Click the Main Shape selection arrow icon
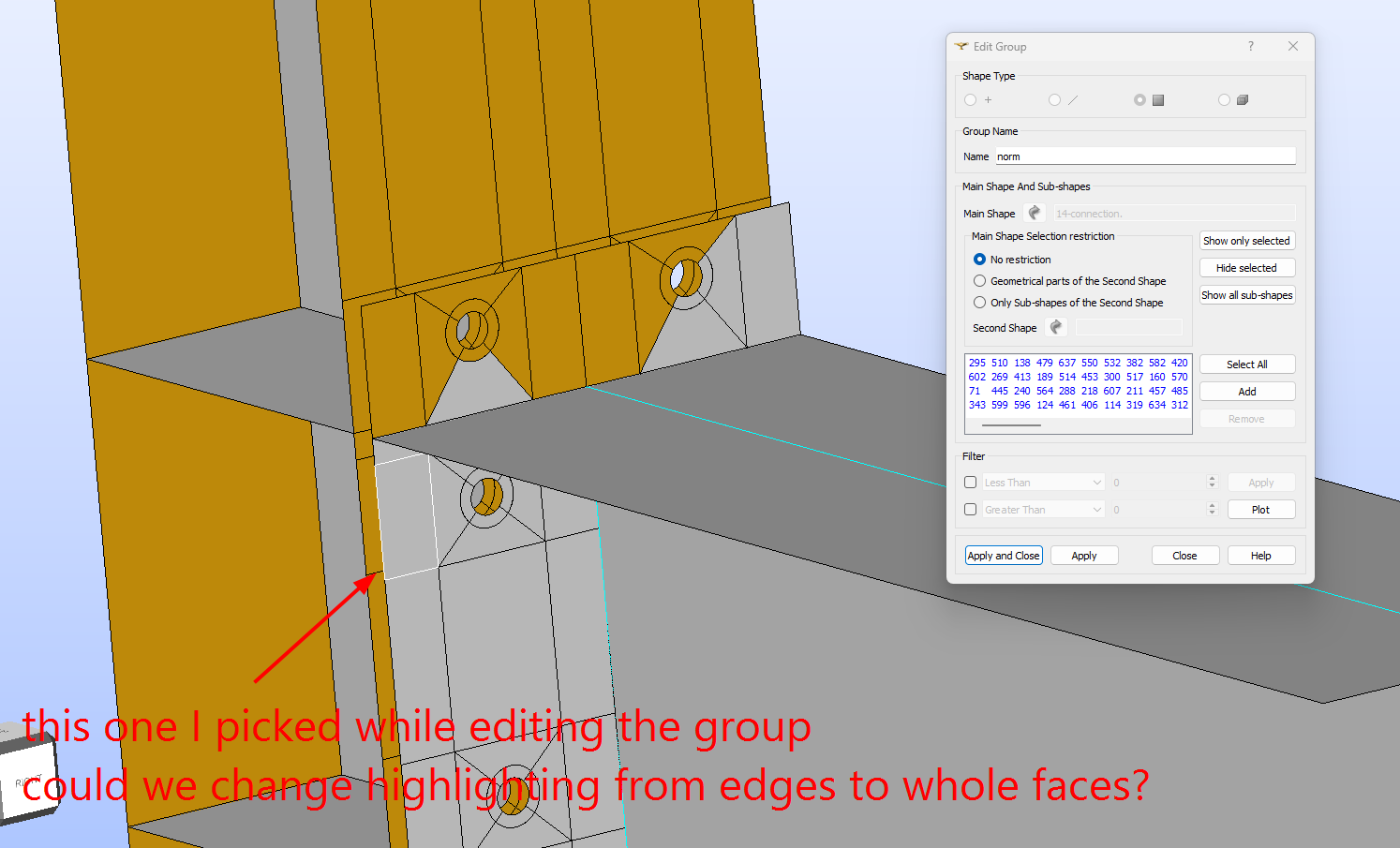This screenshot has height=848, width=1400. (x=1035, y=214)
